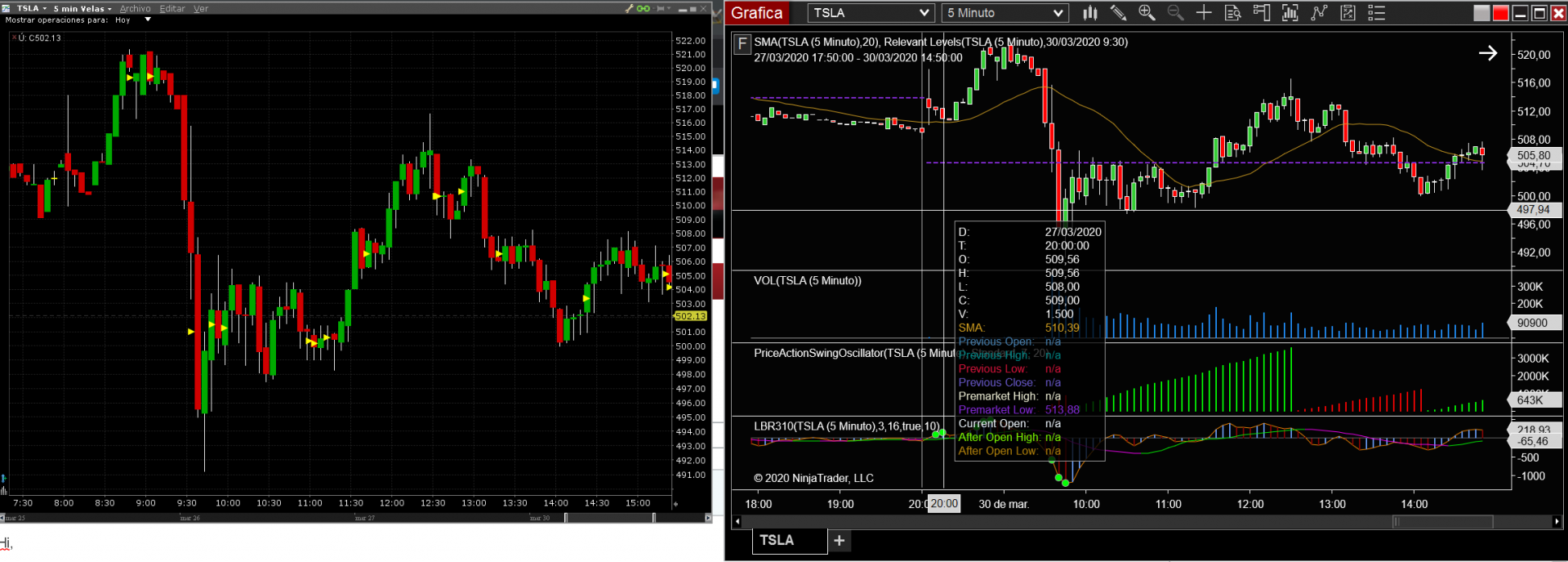Click the zoom in magnifier
The height and width of the screenshot is (562, 1568).
coord(1147,13)
